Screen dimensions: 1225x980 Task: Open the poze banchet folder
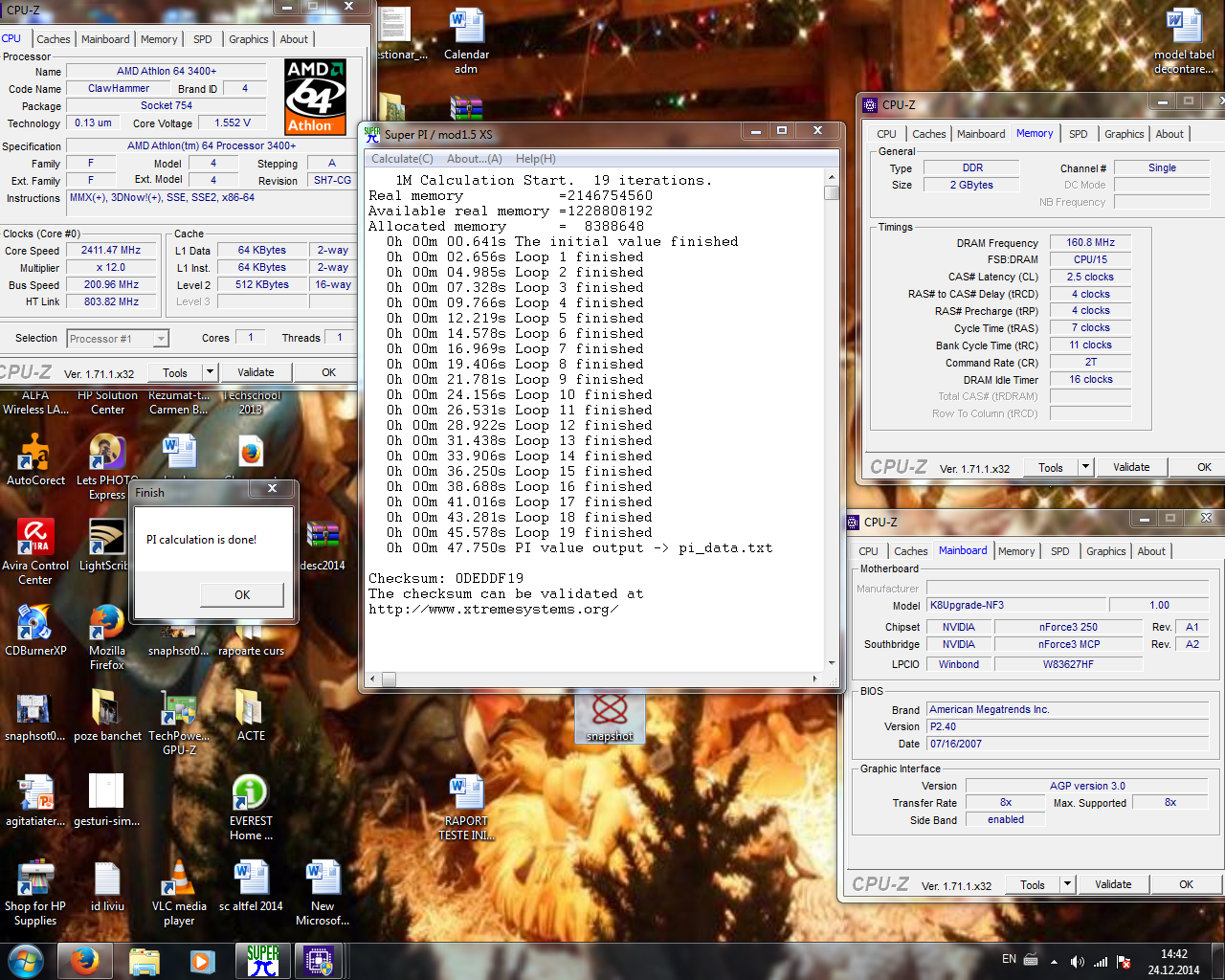pos(107,715)
